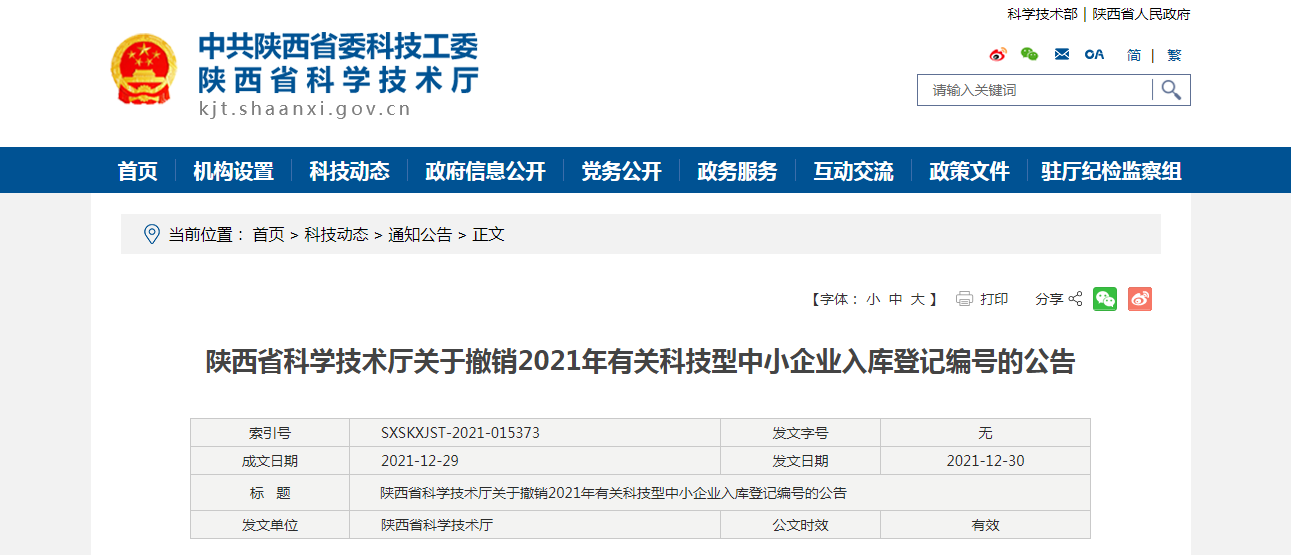Screen dimensions: 1291x555
Task: Share via the green WeChat button
Action: (x=1105, y=299)
